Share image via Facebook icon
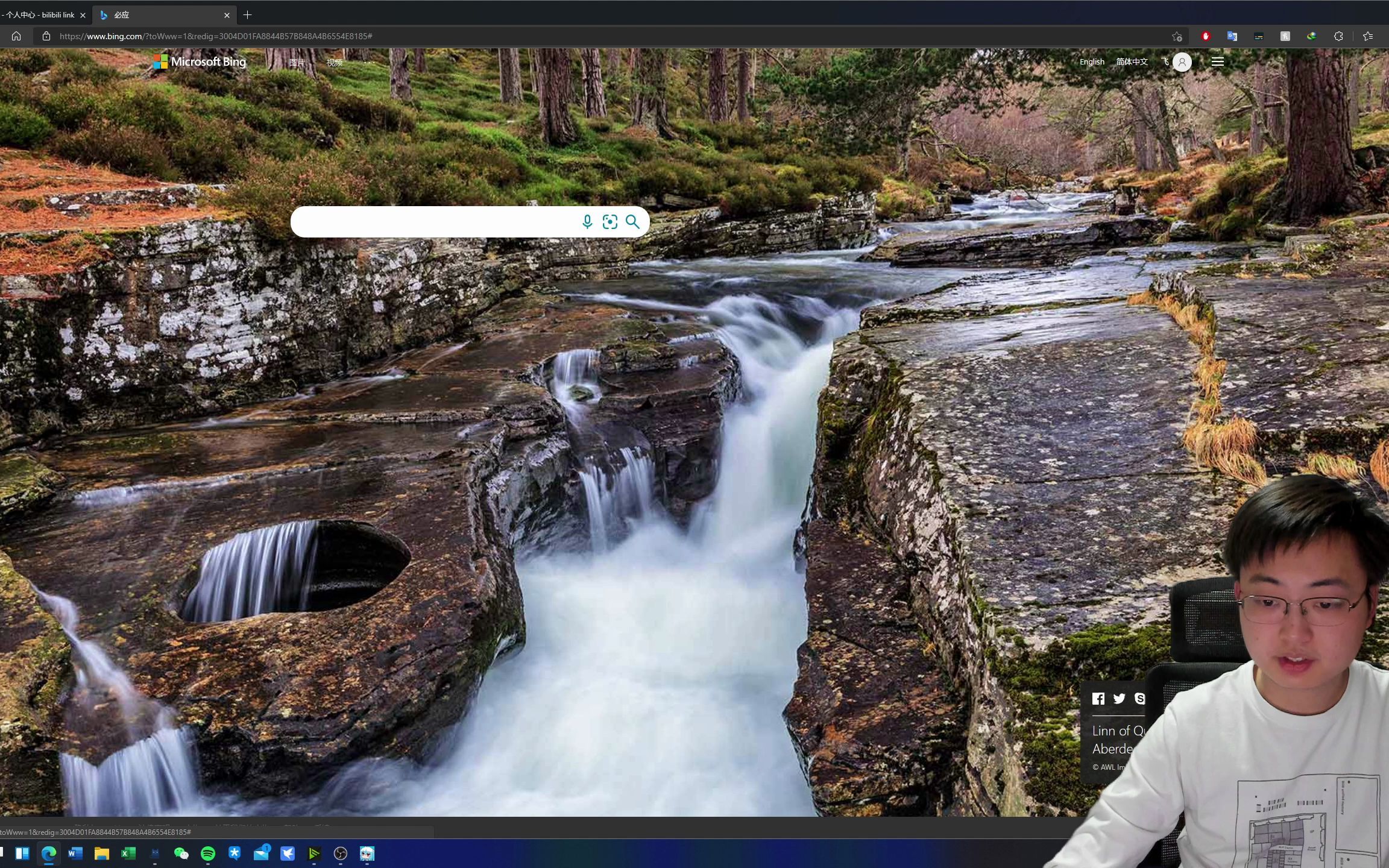The width and height of the screenshot is (1389, 868). 1098,699
